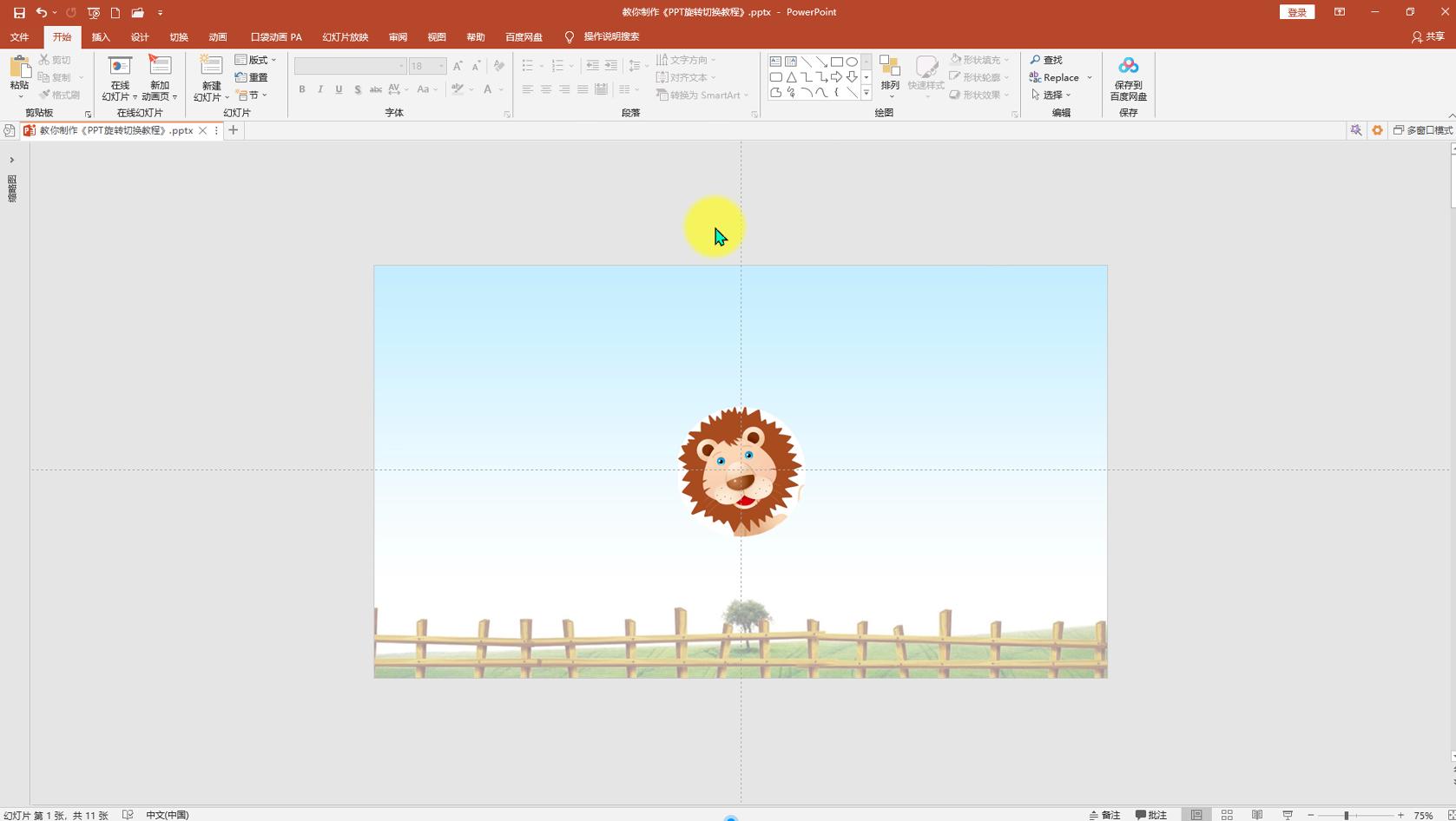Click the 新建幻灯片 new slide icon

click(211, 67)
